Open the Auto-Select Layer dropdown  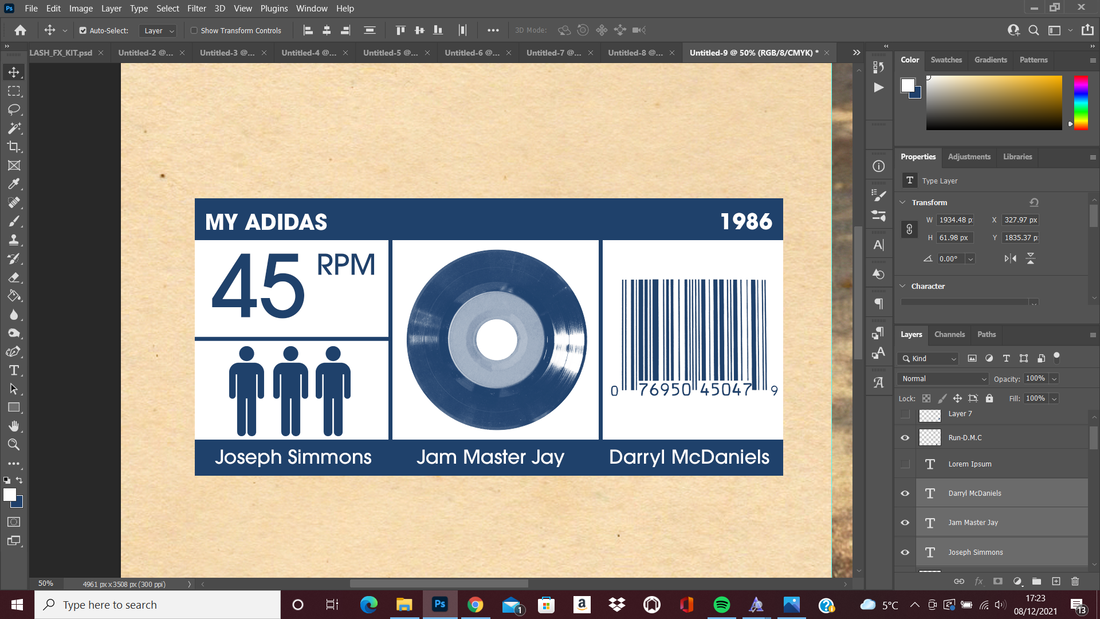[158, 31]
